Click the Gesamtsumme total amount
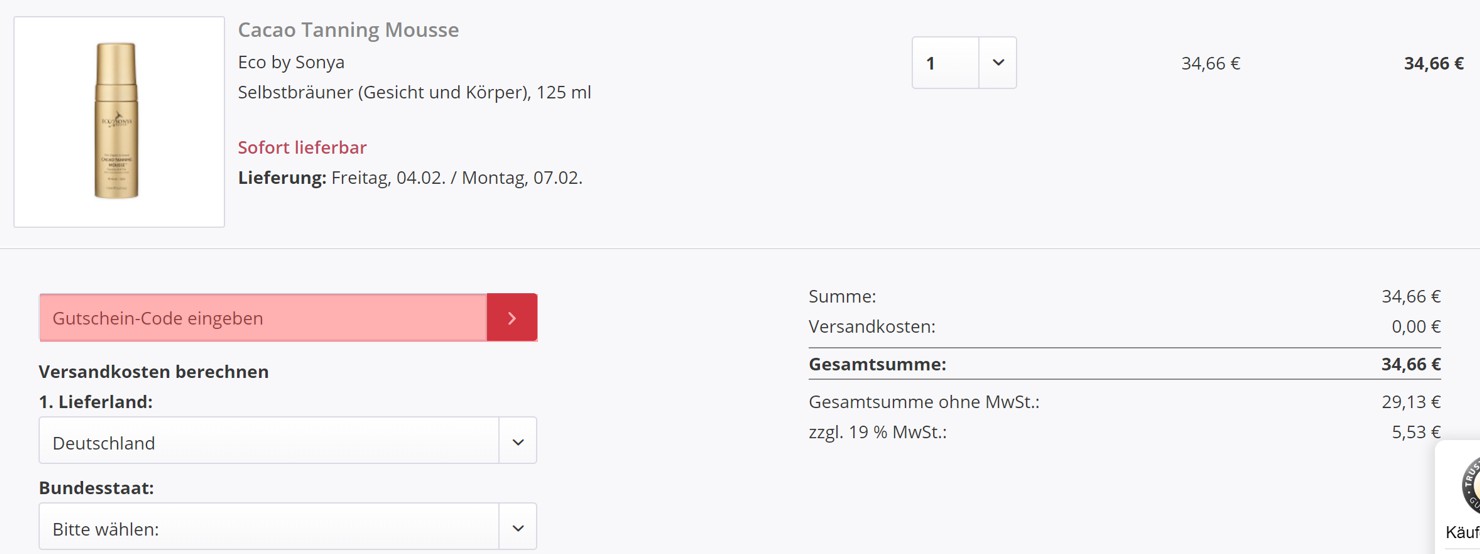The height and width of the screenshot is (554, 1480). (x=1411, y=364)
